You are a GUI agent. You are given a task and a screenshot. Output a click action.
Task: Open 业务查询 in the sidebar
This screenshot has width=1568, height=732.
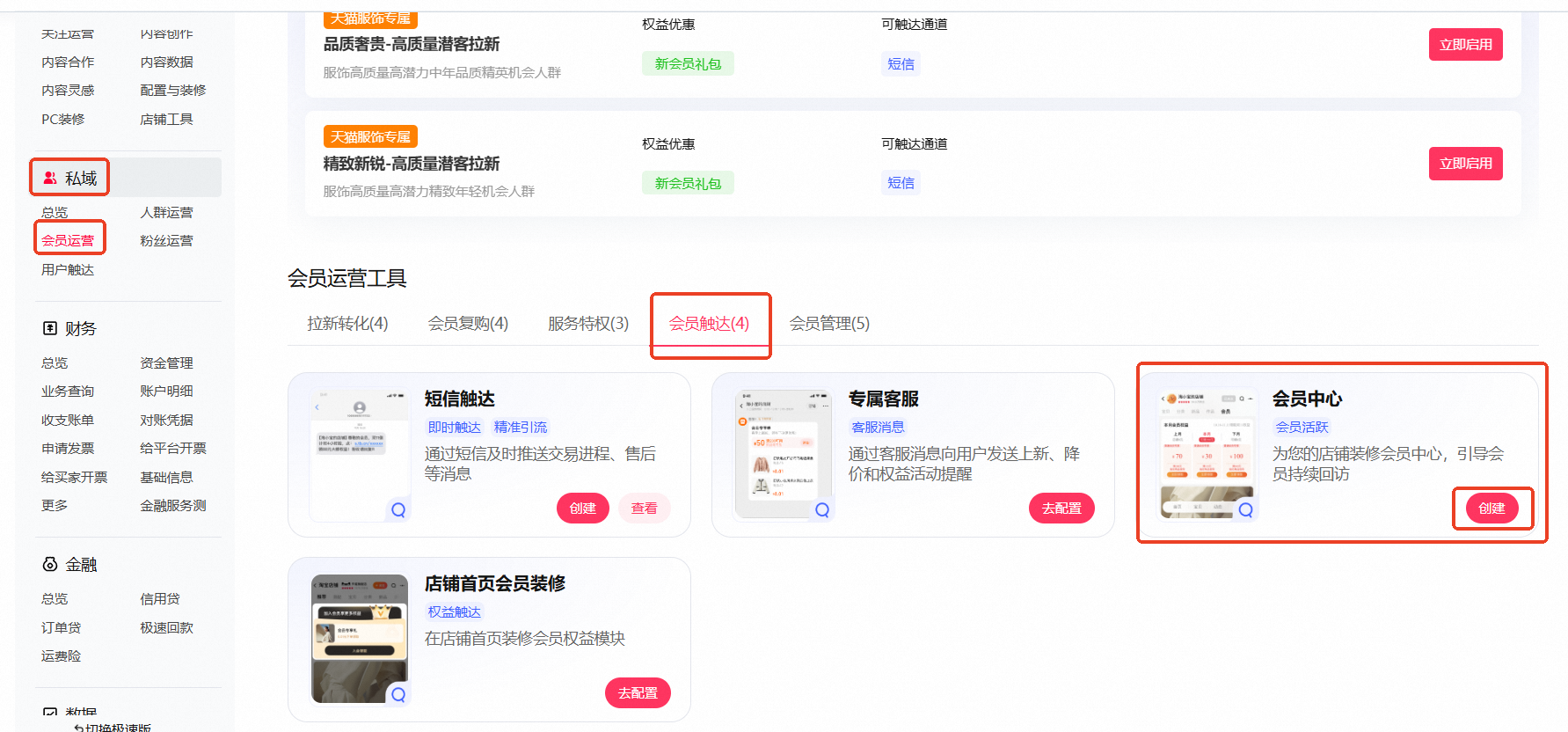click(x=68, y=391)
